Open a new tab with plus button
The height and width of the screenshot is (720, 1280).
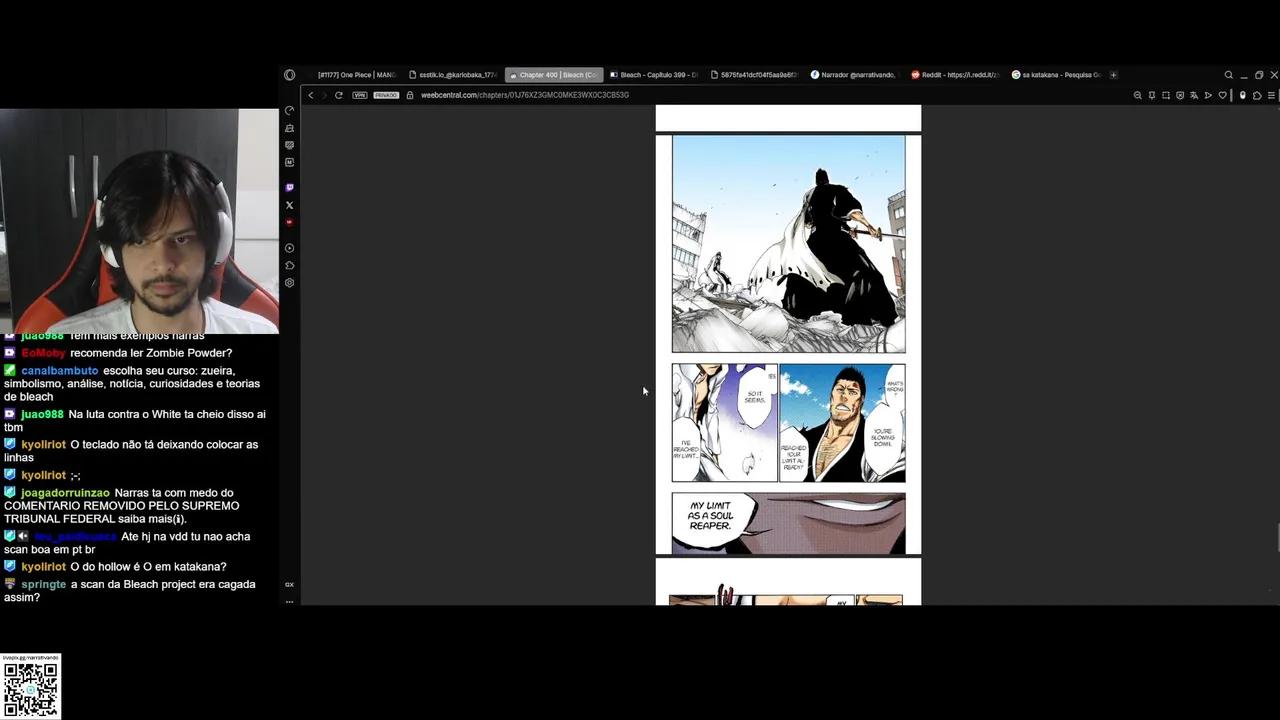click(x=1113, y=75)
